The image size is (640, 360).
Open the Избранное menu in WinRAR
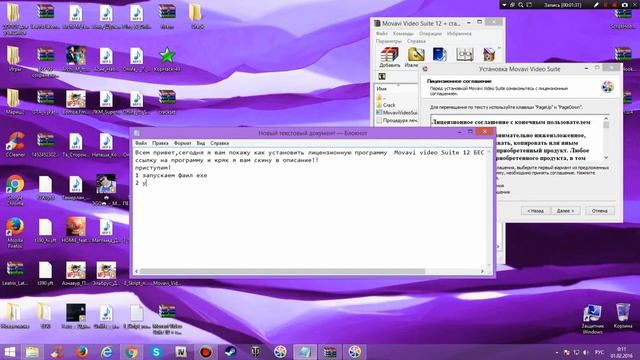point(459,33)
